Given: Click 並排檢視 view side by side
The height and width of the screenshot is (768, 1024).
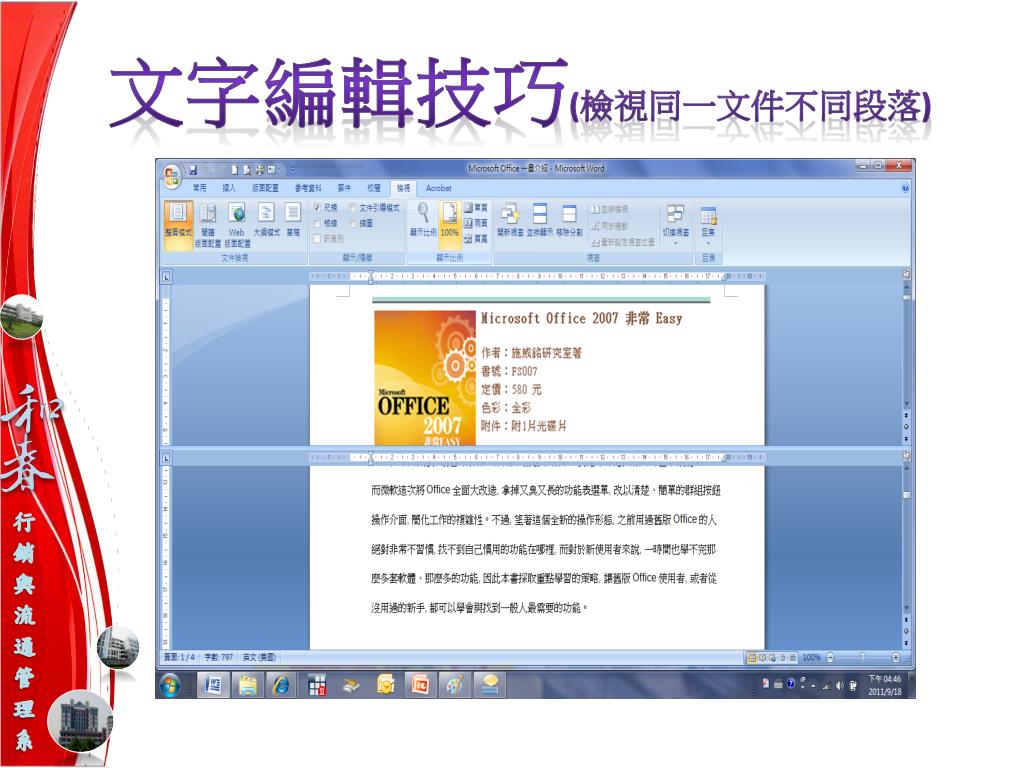Looking at the screenshot, I should pos(609,210).
